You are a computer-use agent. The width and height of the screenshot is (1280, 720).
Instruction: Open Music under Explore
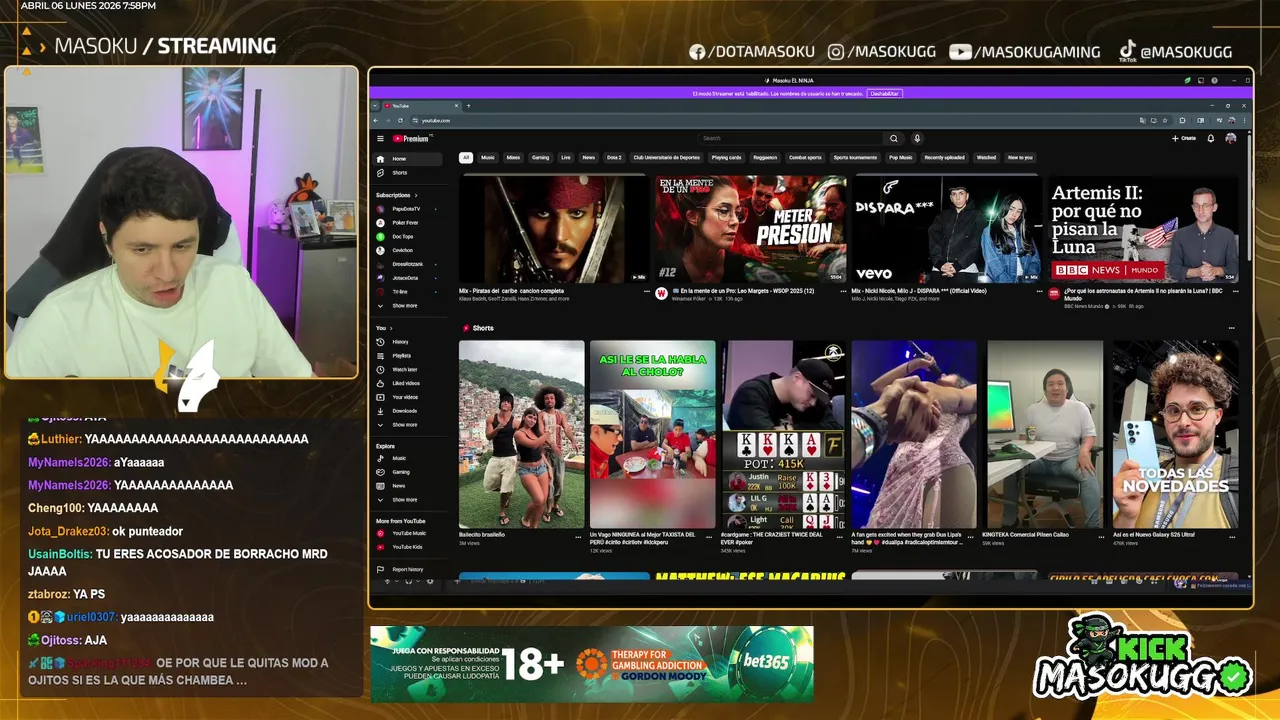tap(408, 458)
